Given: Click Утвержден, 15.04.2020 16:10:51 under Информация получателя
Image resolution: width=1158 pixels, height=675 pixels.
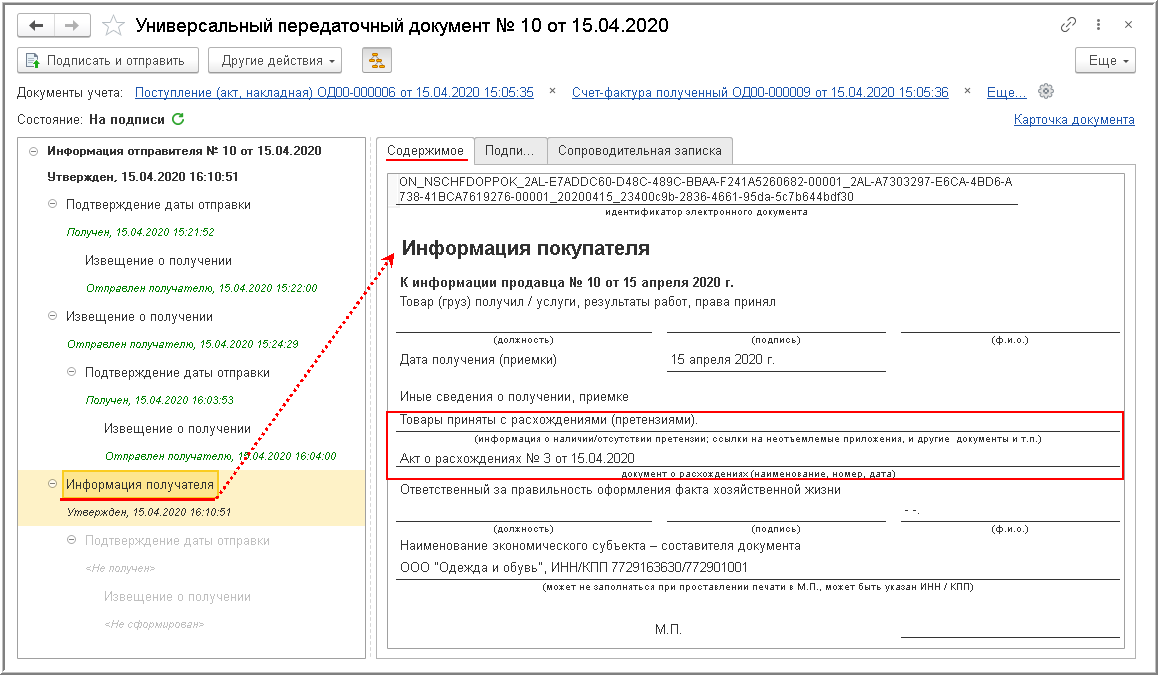Looking at the screenshot, I should coord(148,512).
